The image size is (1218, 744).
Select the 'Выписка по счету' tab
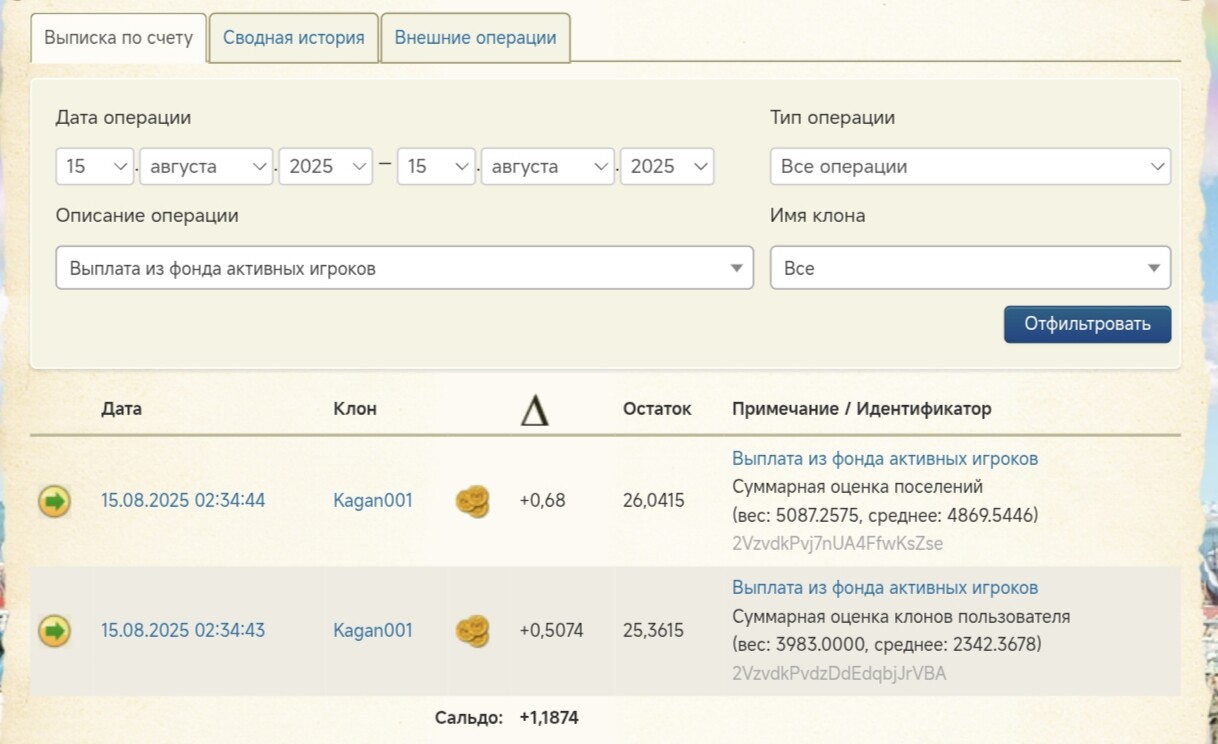coord(118,38)
